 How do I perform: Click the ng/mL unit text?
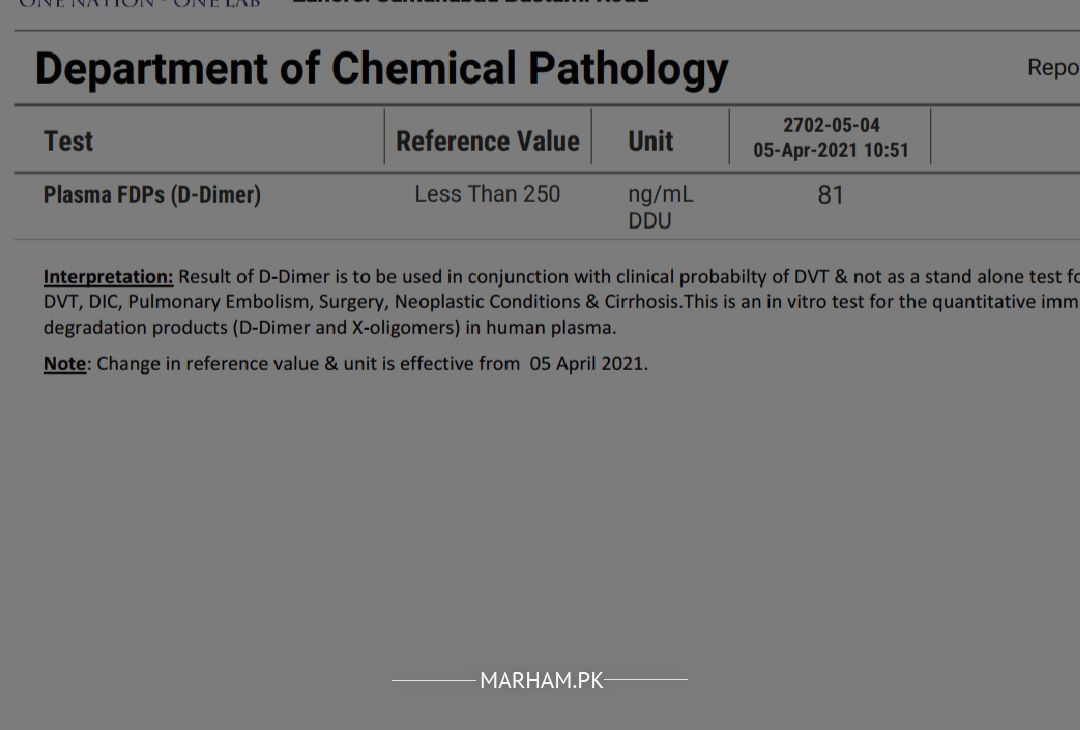click(661, 196)
